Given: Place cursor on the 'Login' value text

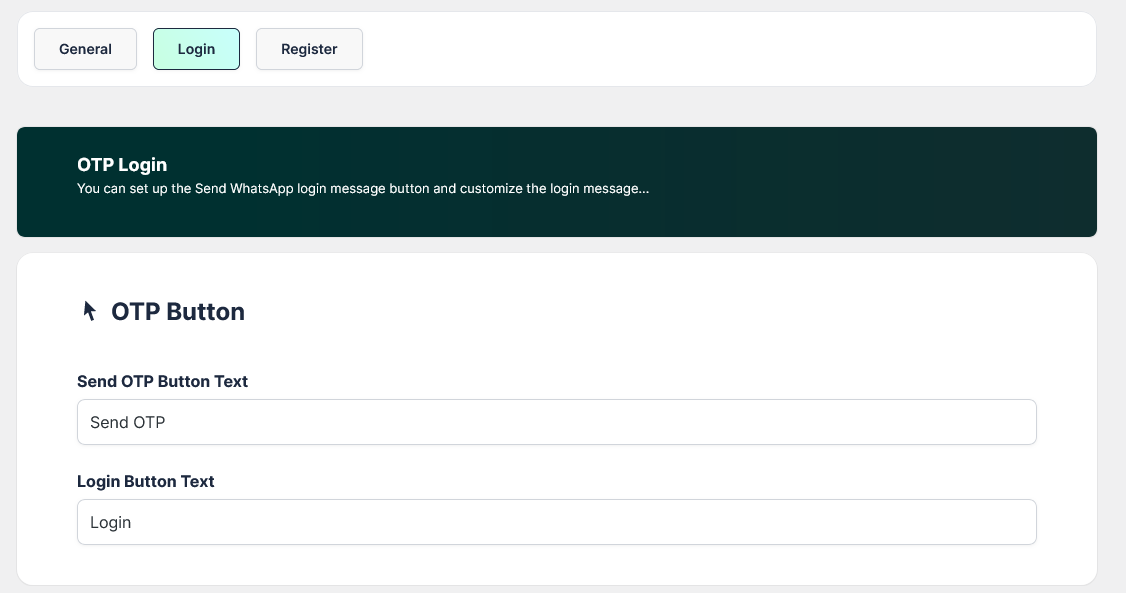Looking at the screenshot, I should click(x=111, y=522).
